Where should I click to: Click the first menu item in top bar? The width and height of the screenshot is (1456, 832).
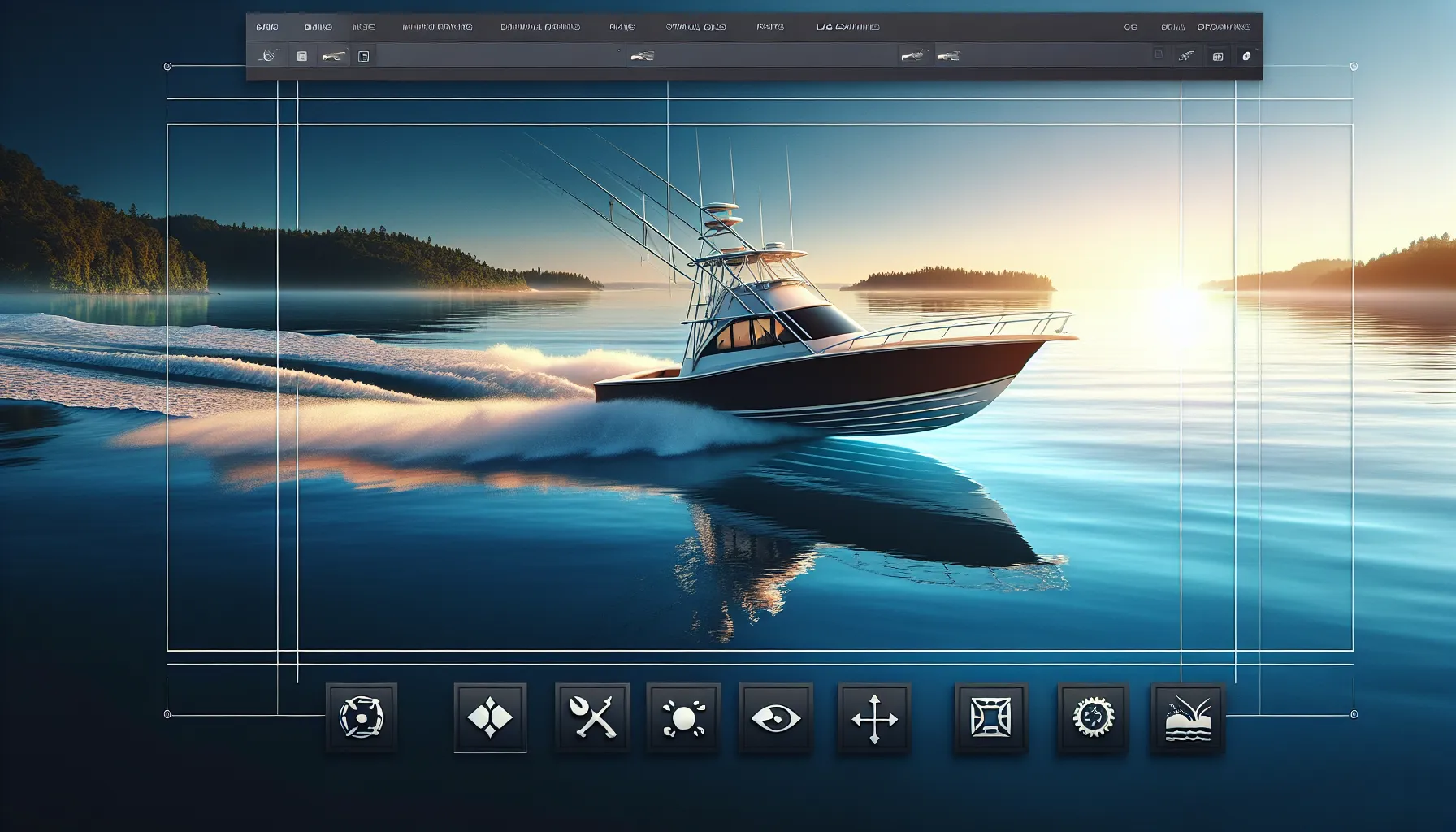[x=266, y=28]
